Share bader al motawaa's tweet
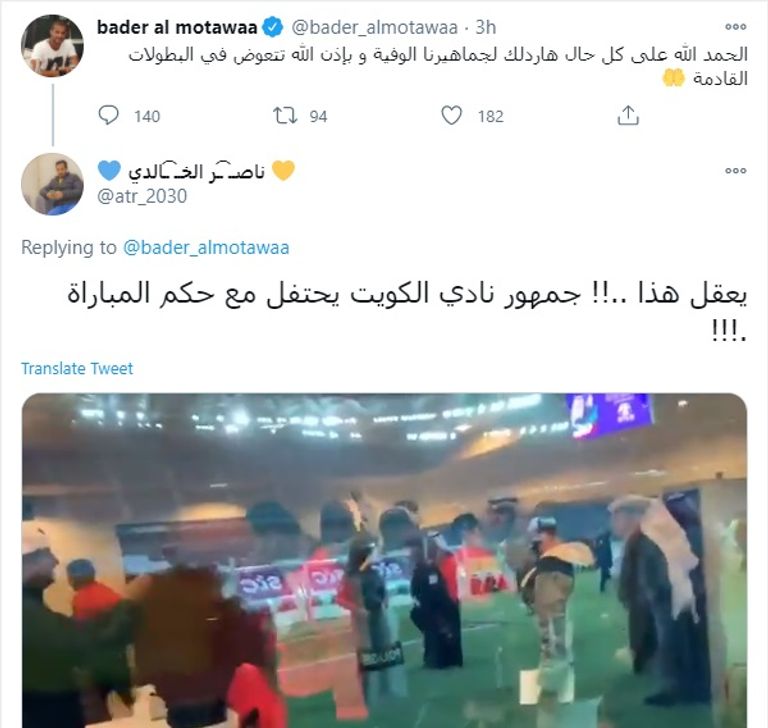Screen dimensions: 768x728 click(x=628, y=116)
